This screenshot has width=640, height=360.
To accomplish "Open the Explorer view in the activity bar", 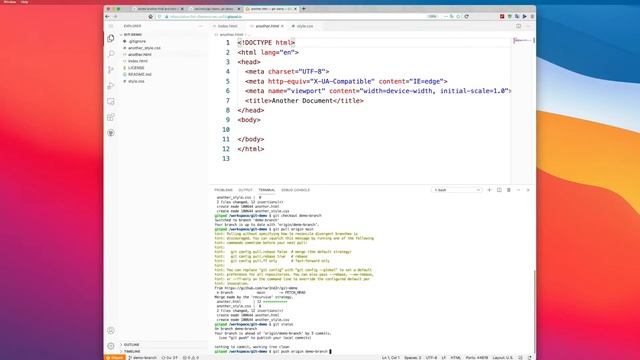I will tap(111, 38).
